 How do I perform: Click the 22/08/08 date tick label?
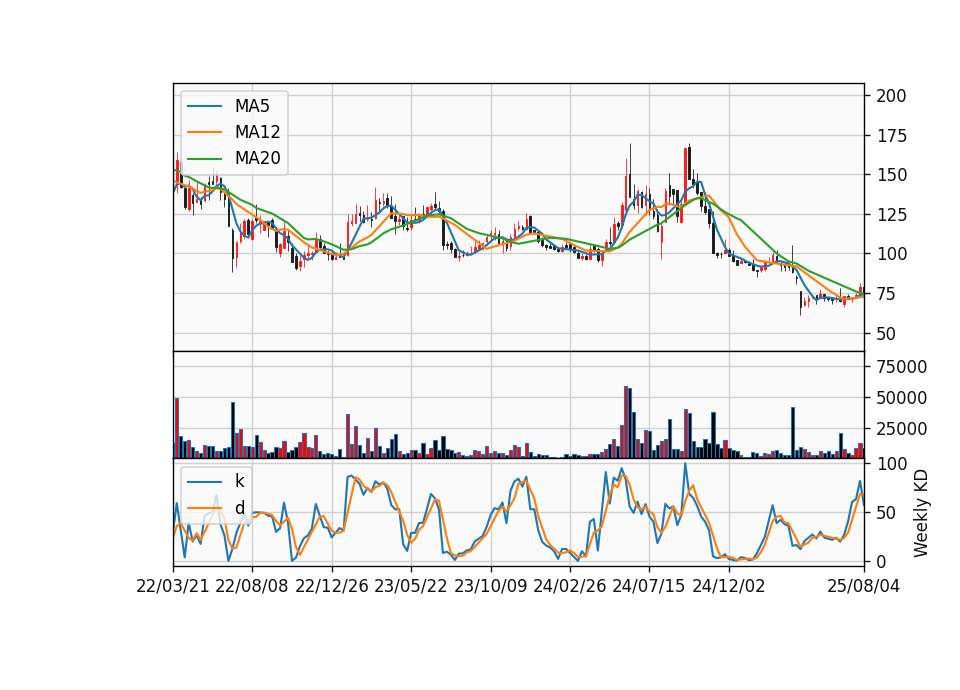click(x=252, y=586)
